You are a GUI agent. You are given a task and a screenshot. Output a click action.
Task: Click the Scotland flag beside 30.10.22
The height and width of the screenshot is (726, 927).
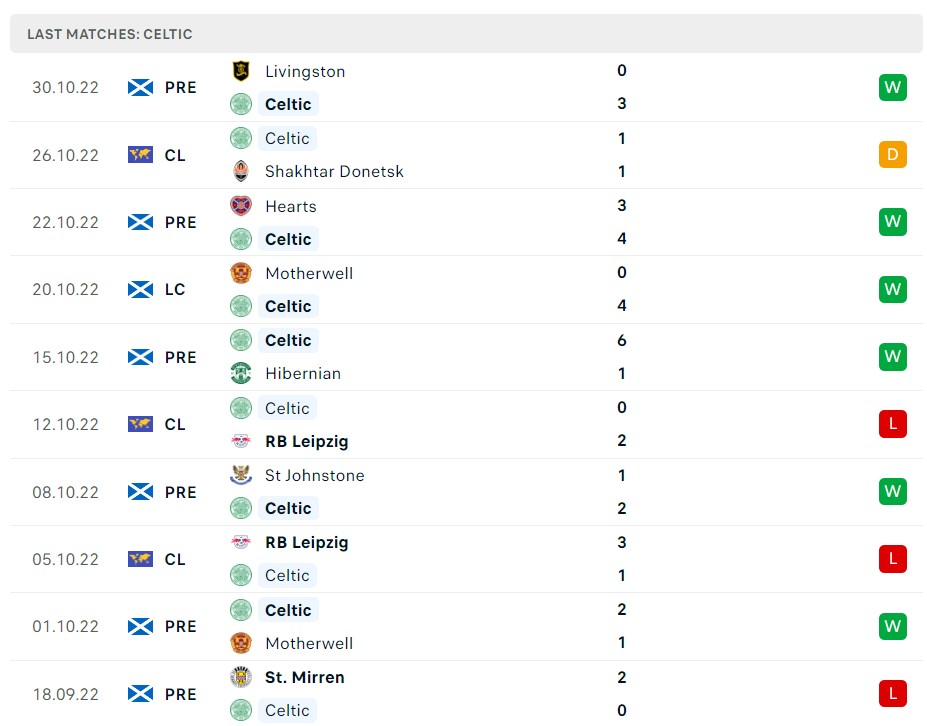click(x=141, y=87)
